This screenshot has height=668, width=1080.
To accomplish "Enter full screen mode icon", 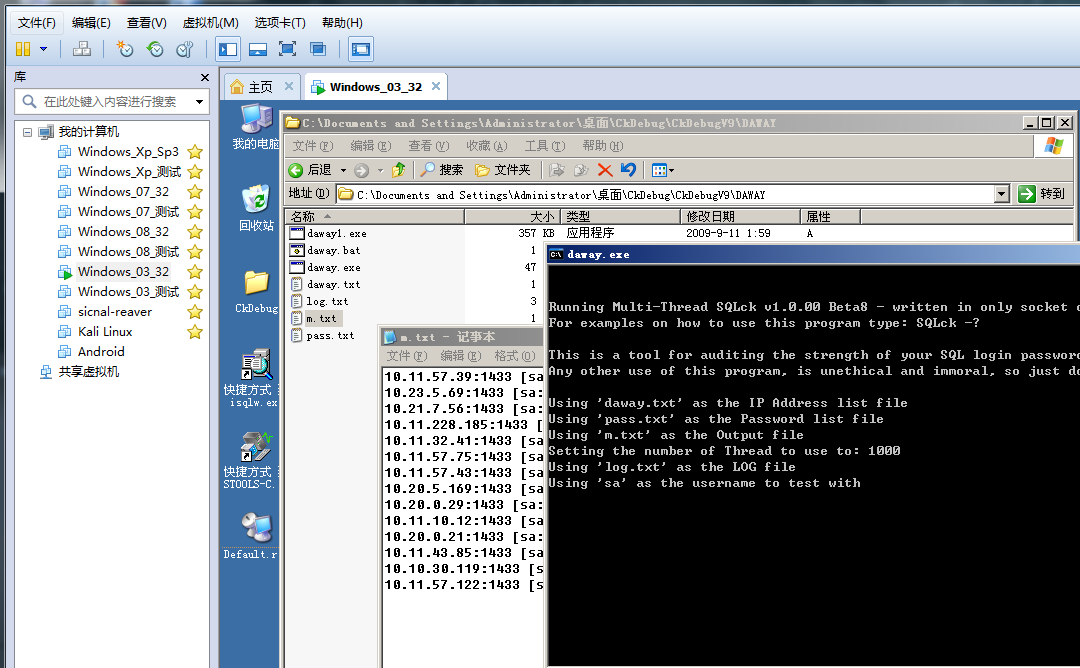I will tap(287, 49).
